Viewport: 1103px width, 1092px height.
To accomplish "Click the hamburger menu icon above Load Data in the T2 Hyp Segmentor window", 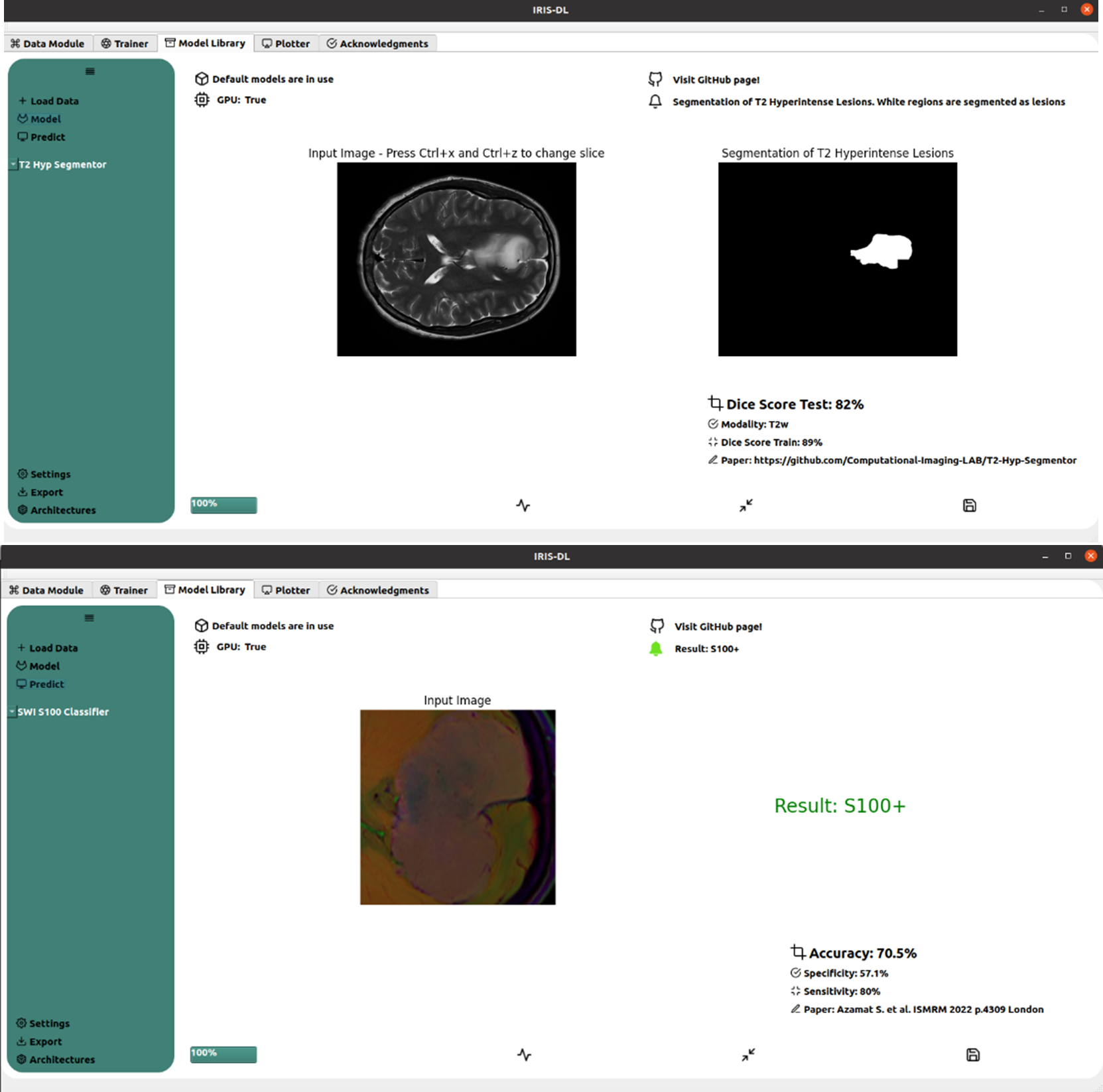I will 90,72.
